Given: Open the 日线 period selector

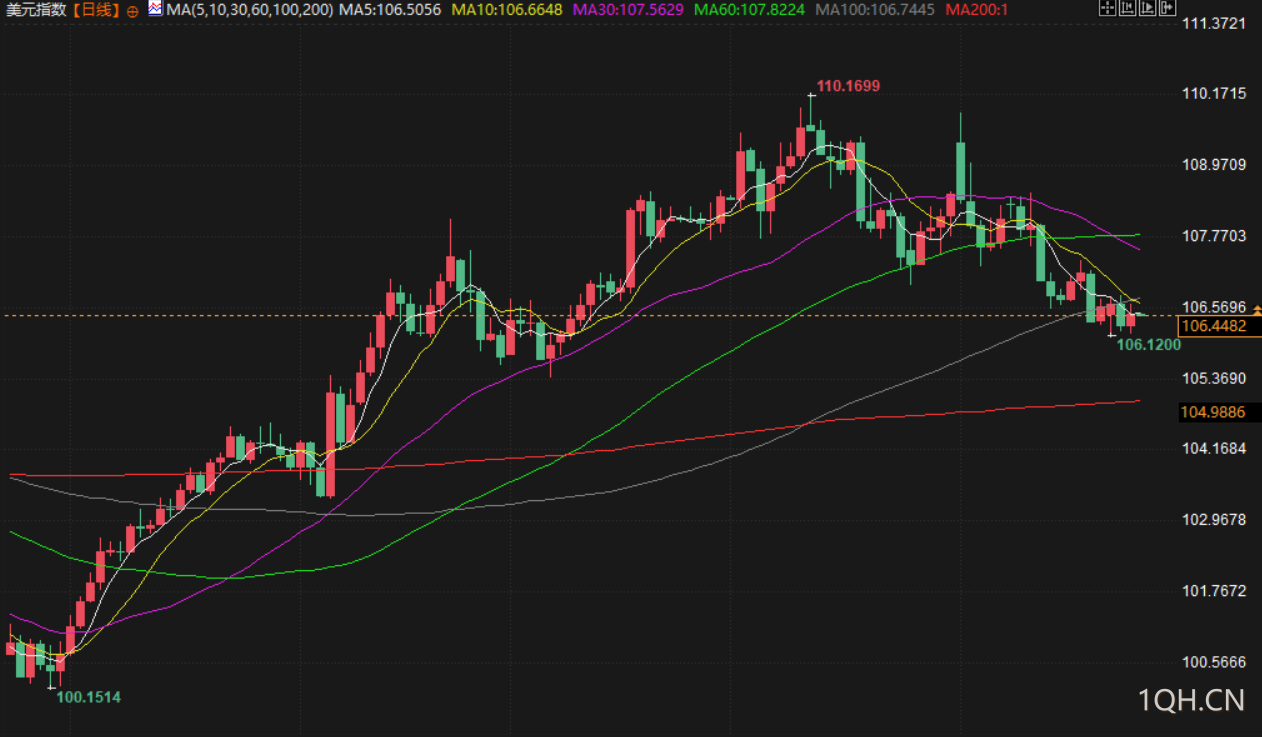Looking at the screenshot, I should (96, 10).
